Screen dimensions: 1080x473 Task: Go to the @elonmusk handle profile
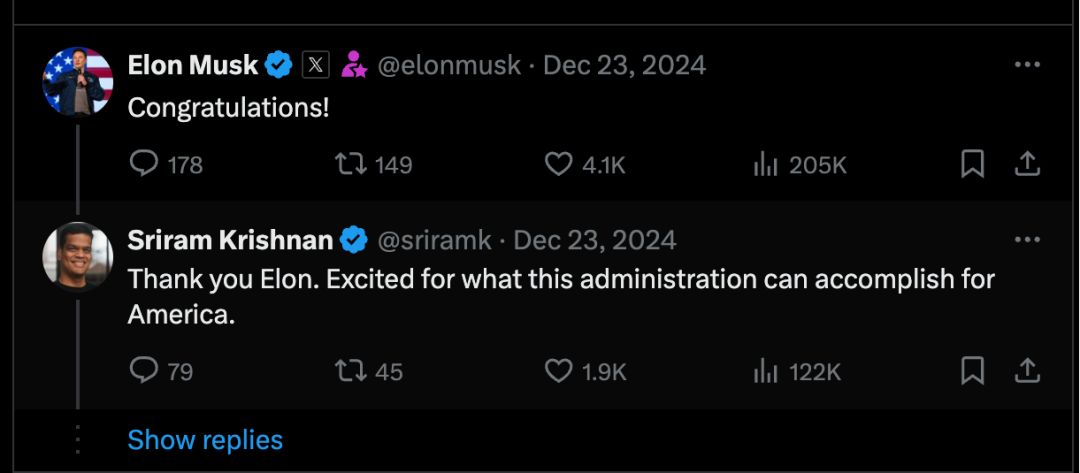449,66
